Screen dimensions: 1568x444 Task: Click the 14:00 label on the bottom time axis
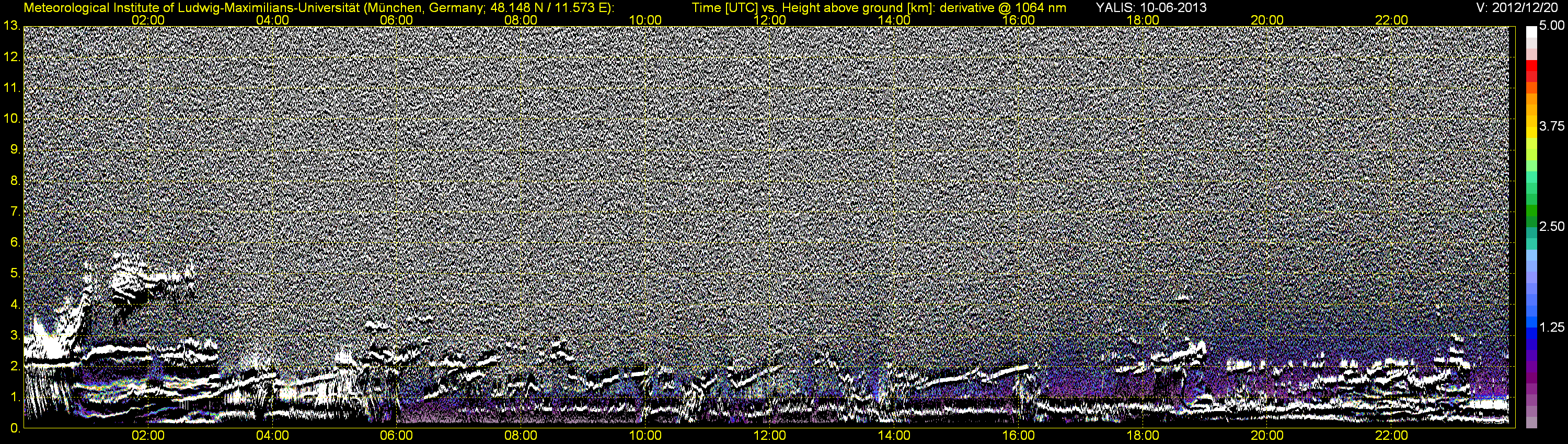[x=894, y=436]
